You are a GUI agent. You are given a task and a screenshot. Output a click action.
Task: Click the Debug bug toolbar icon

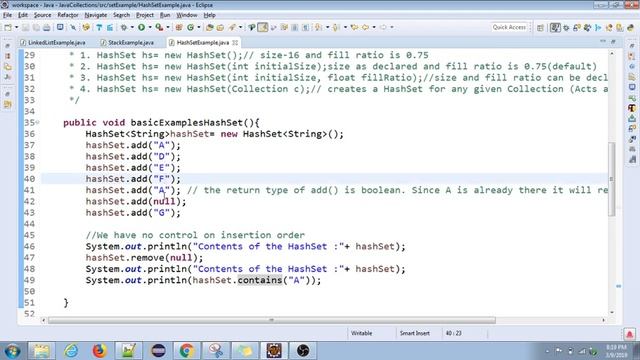coord(124,27)
